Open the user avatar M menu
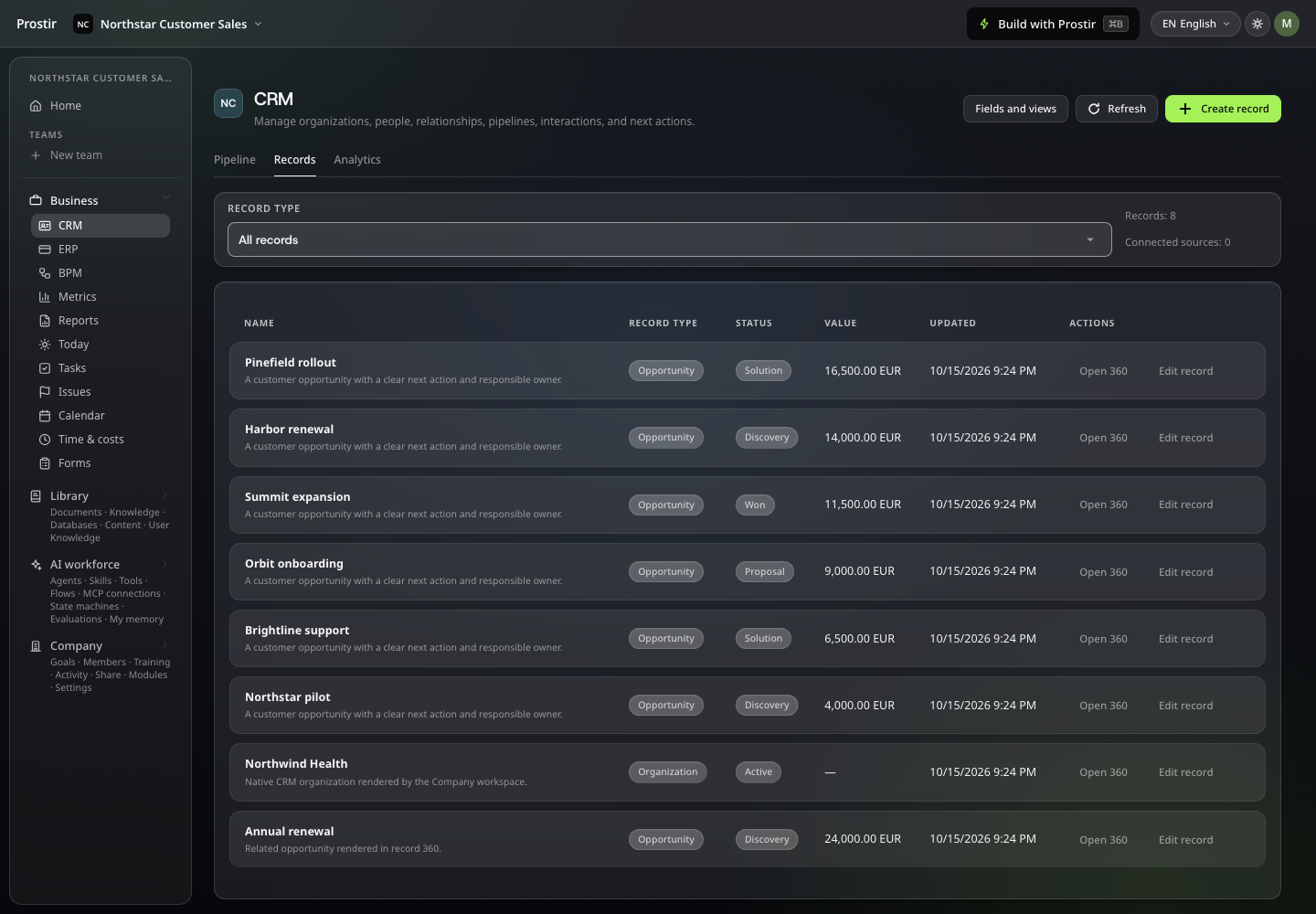 coord(1287,24)
